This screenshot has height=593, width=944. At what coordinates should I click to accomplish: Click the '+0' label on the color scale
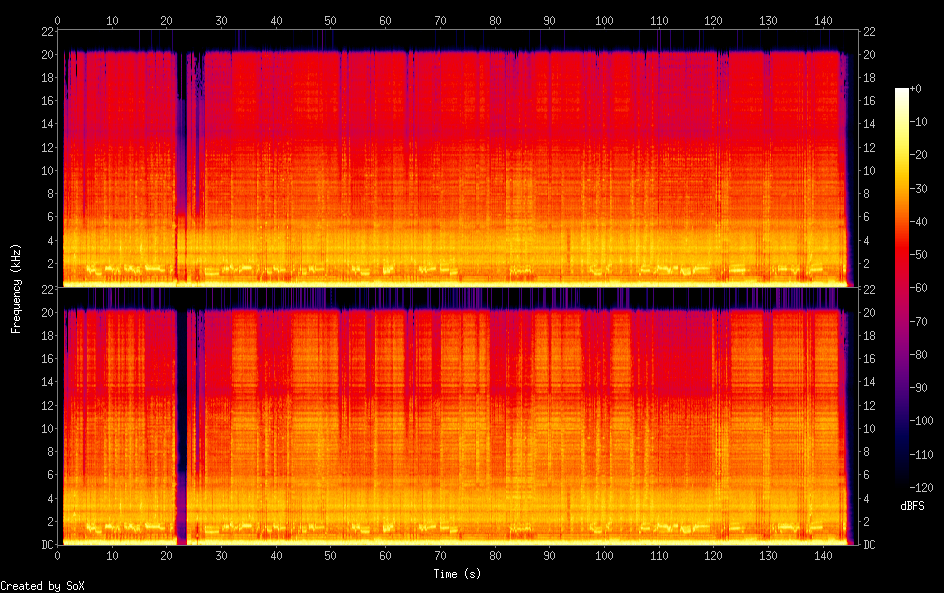(x=916, y=88)
